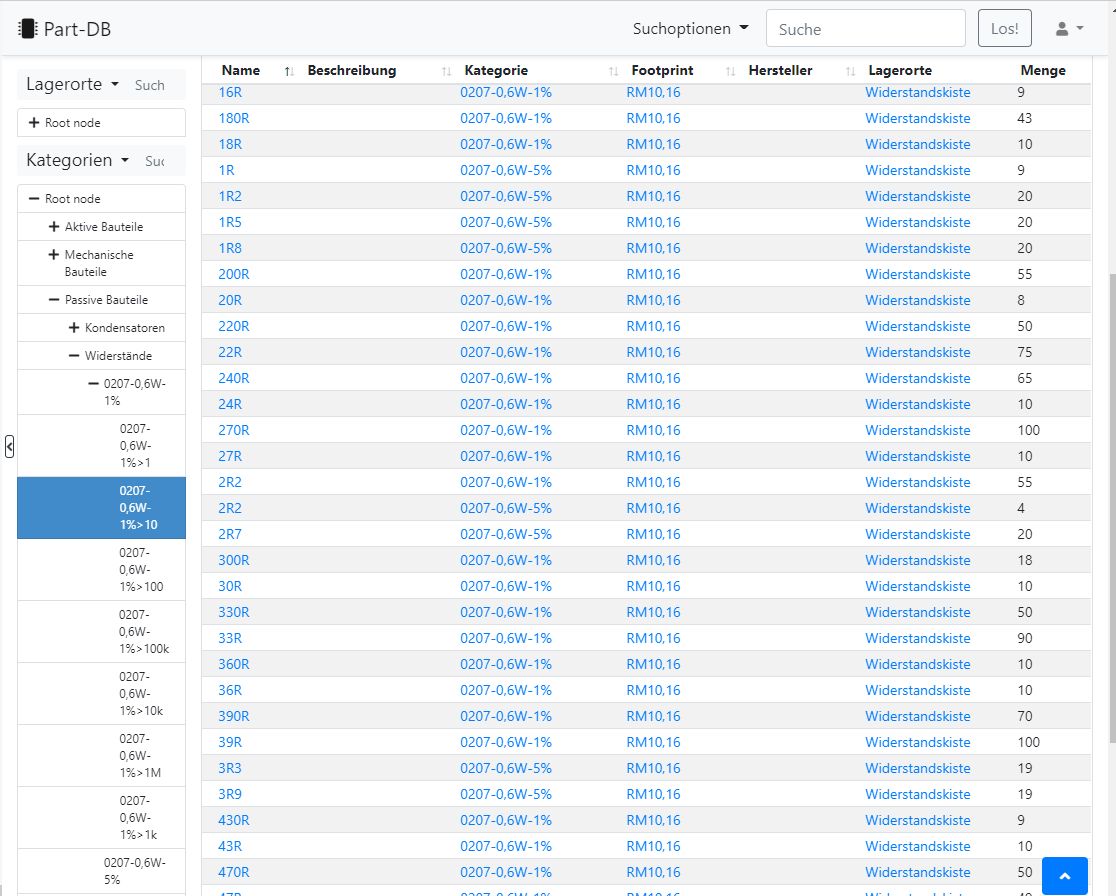This screenshot has height=896, width=1116.
Task: Expand Kondensatoren tree node
Action: tap(73, 327)
